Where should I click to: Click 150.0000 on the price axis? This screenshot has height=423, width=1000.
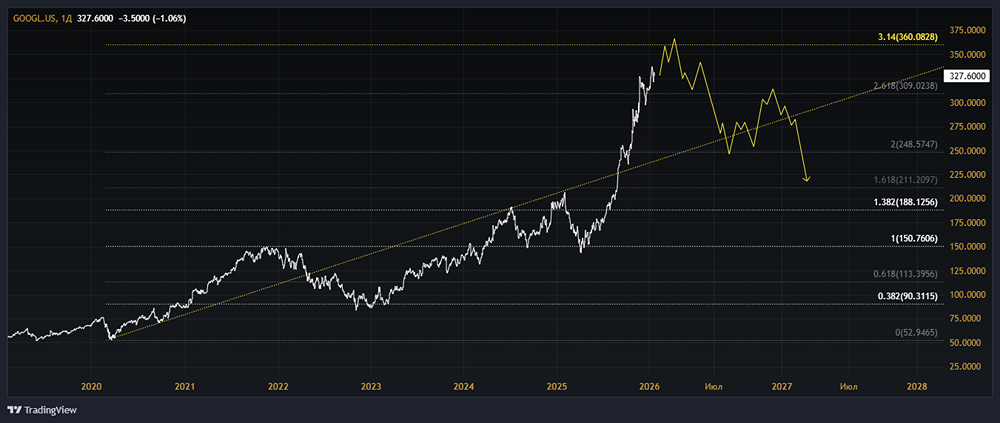(965, 247)
